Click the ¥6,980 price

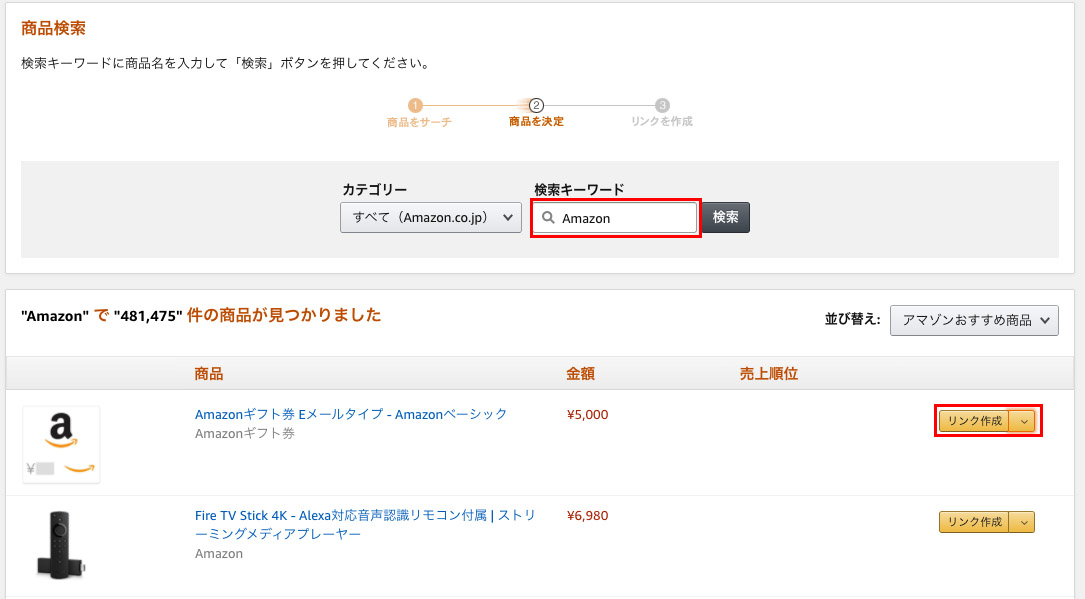[x=587, y=516]
